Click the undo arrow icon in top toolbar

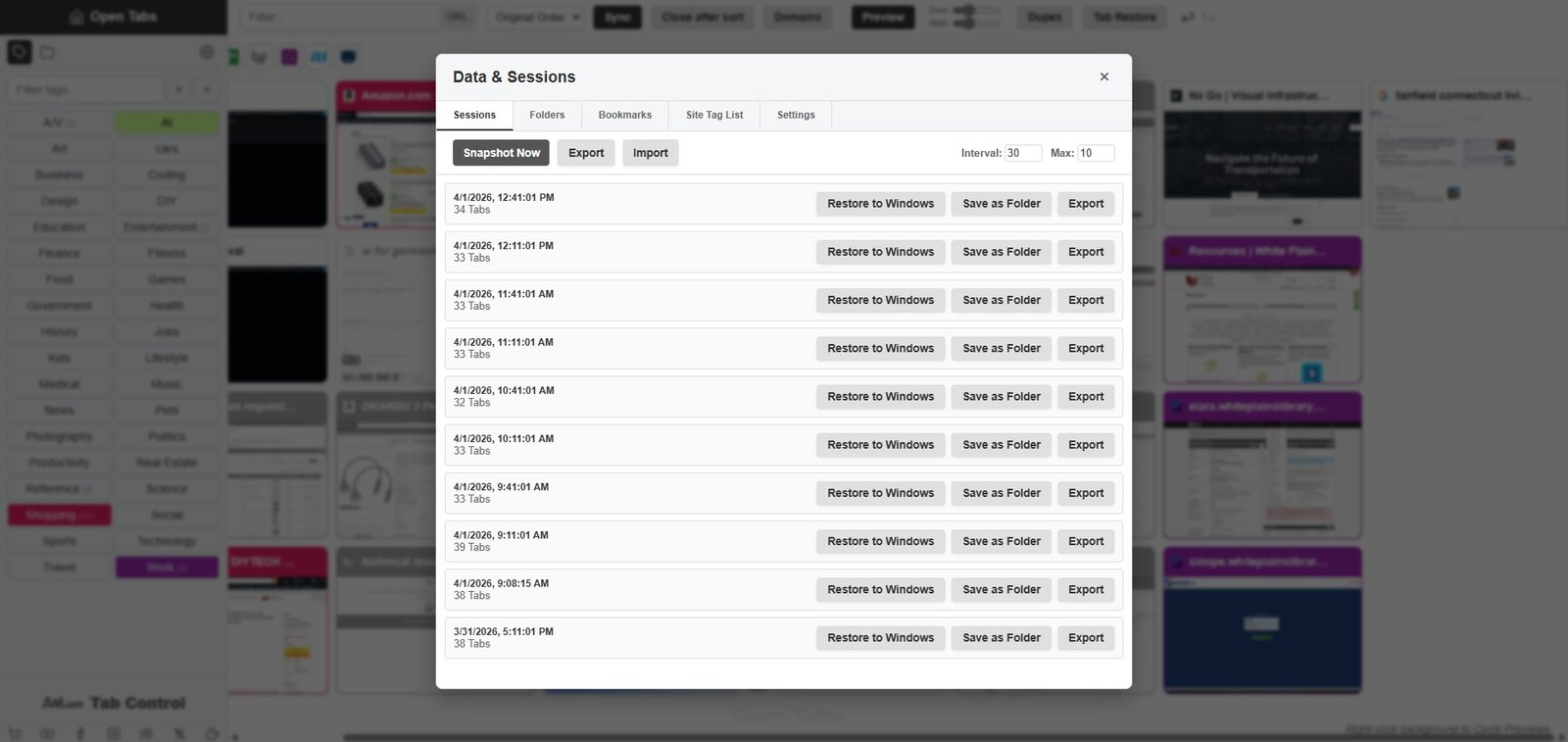coord(1188,18)
